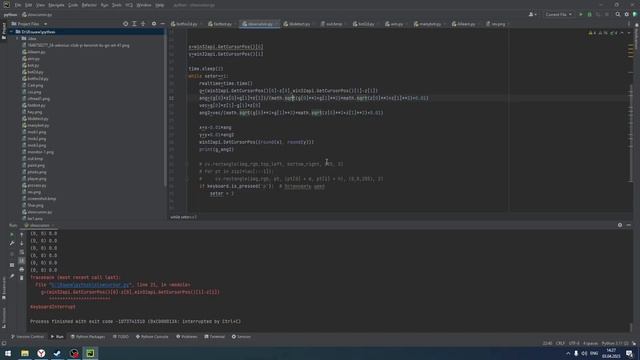Image resolution: width=640 pixels, height=360 pixels.
Task: Collapse the D:\ python root folder
Action: tap(12, 32)
